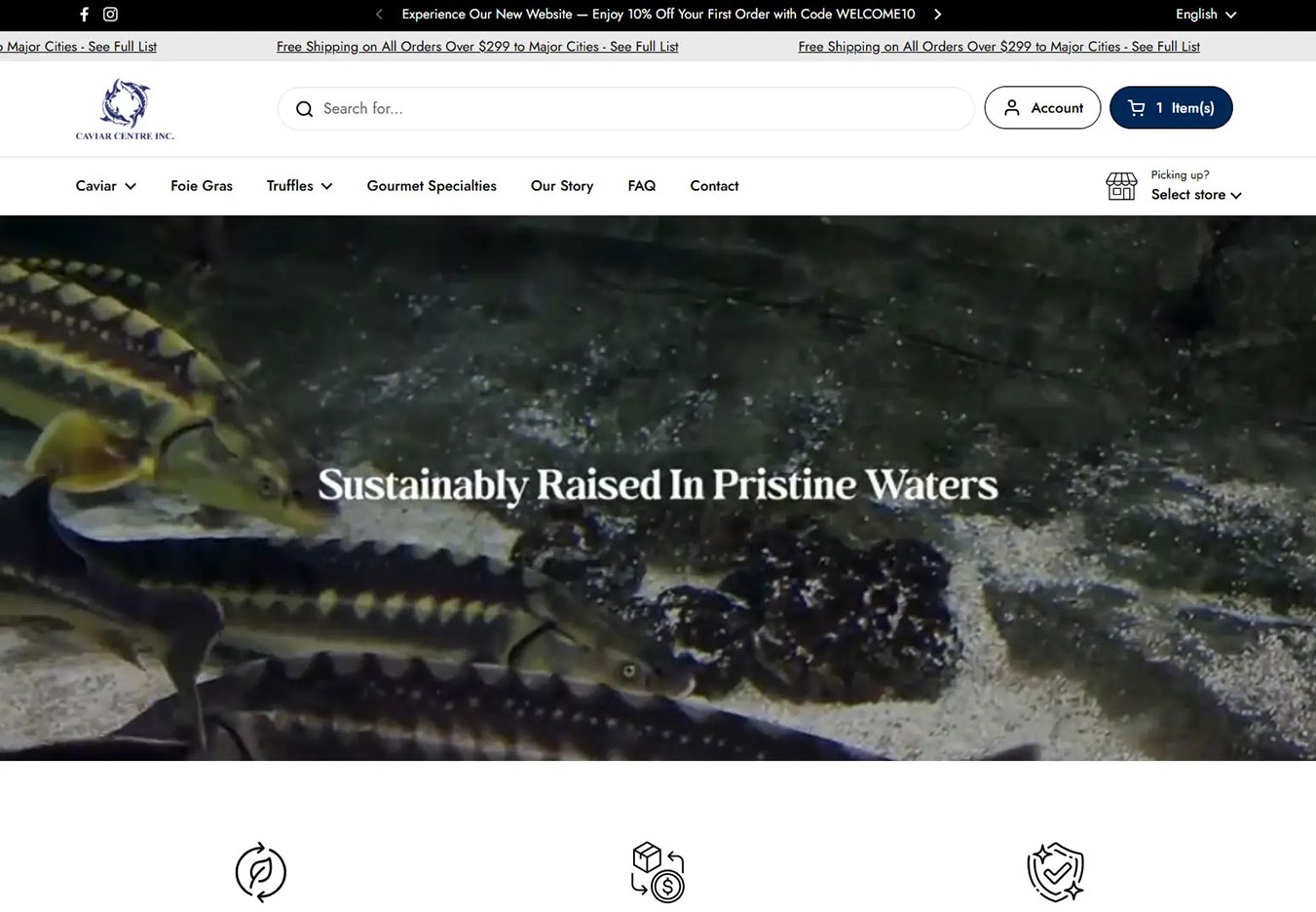The width and height of the screenshot is (1316, 912).
Task: Open the cart with 1 Item(s)
Action: click(1171, 108)
